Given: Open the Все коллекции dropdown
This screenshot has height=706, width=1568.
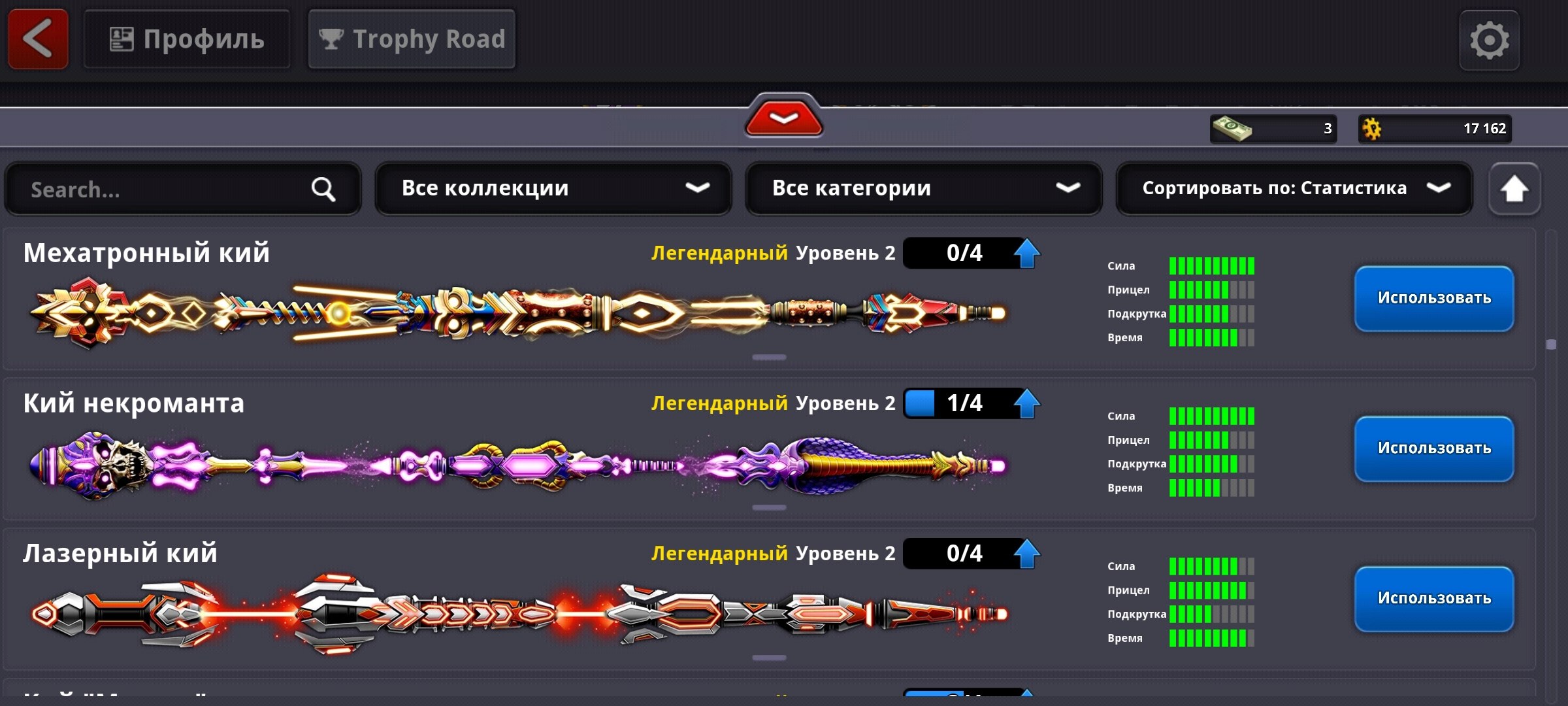Looking at the screenshot, I should [x=553, y=188].
